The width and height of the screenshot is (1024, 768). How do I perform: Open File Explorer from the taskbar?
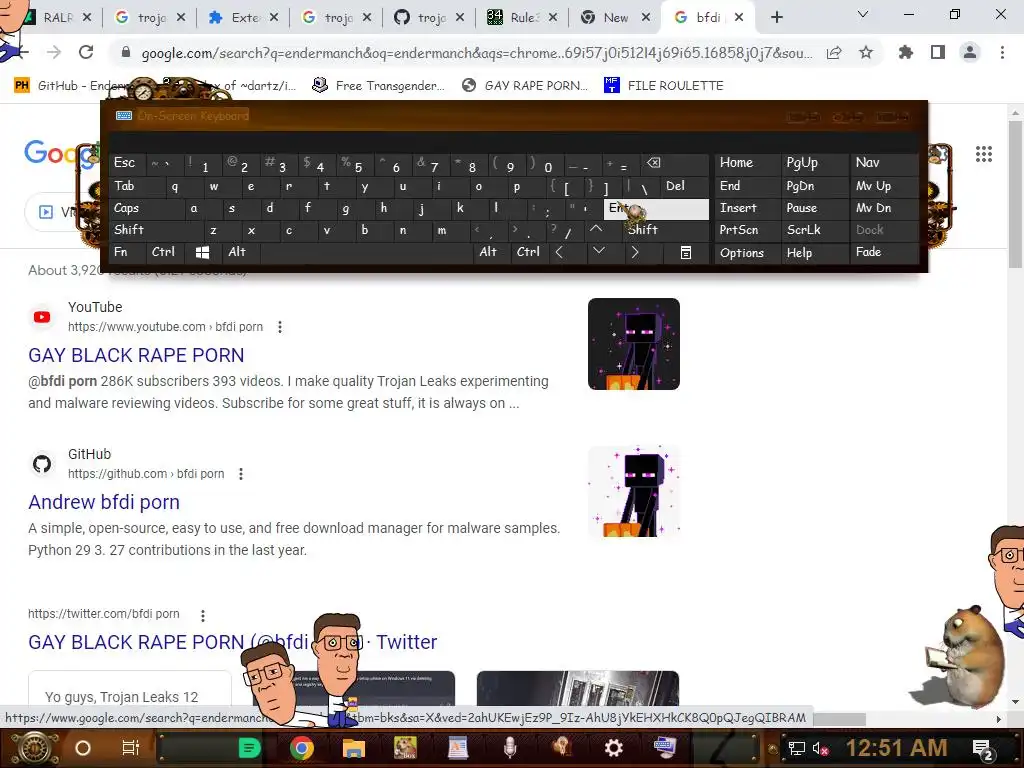coord(353,748)
